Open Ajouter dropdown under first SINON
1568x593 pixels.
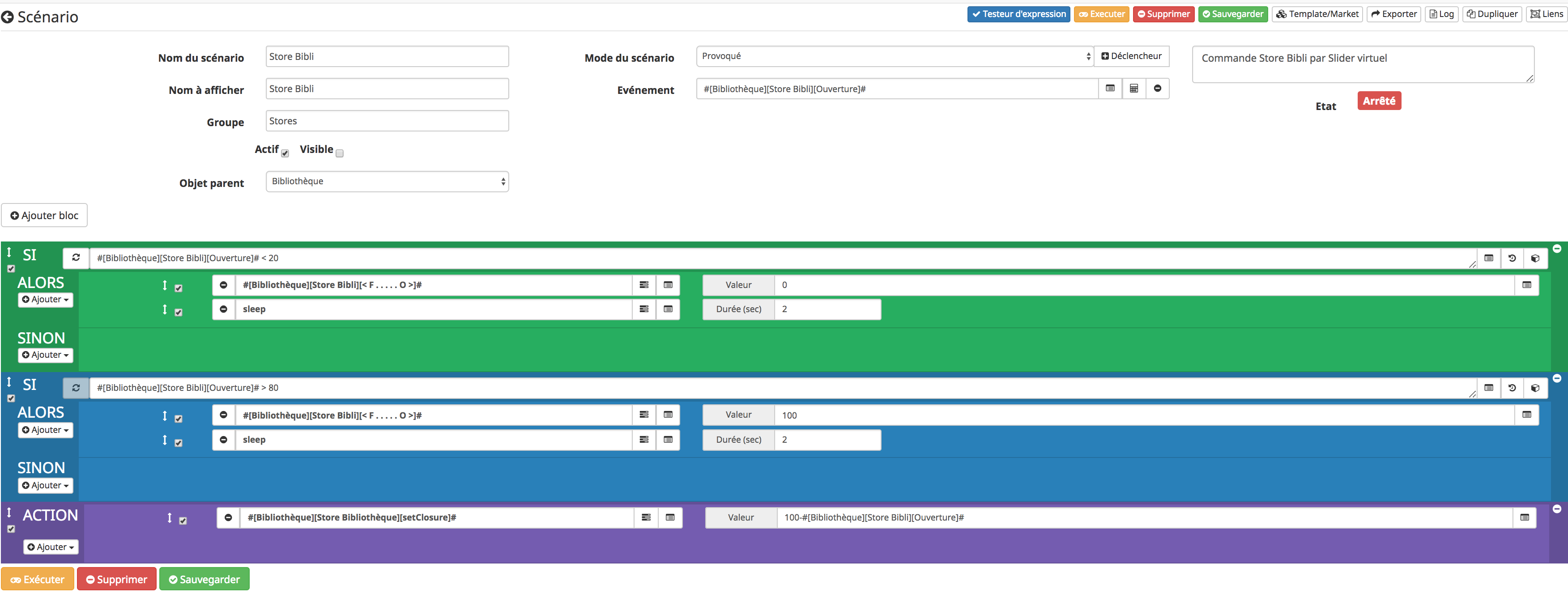tap(46, 355)
